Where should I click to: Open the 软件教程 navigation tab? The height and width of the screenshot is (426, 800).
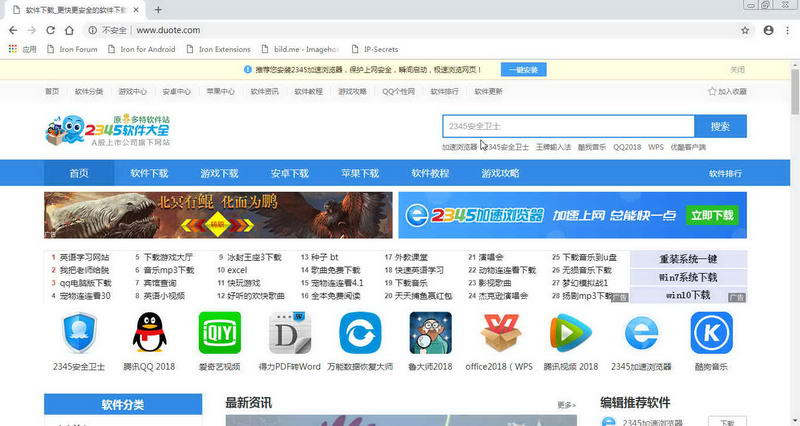coord(430,173)
